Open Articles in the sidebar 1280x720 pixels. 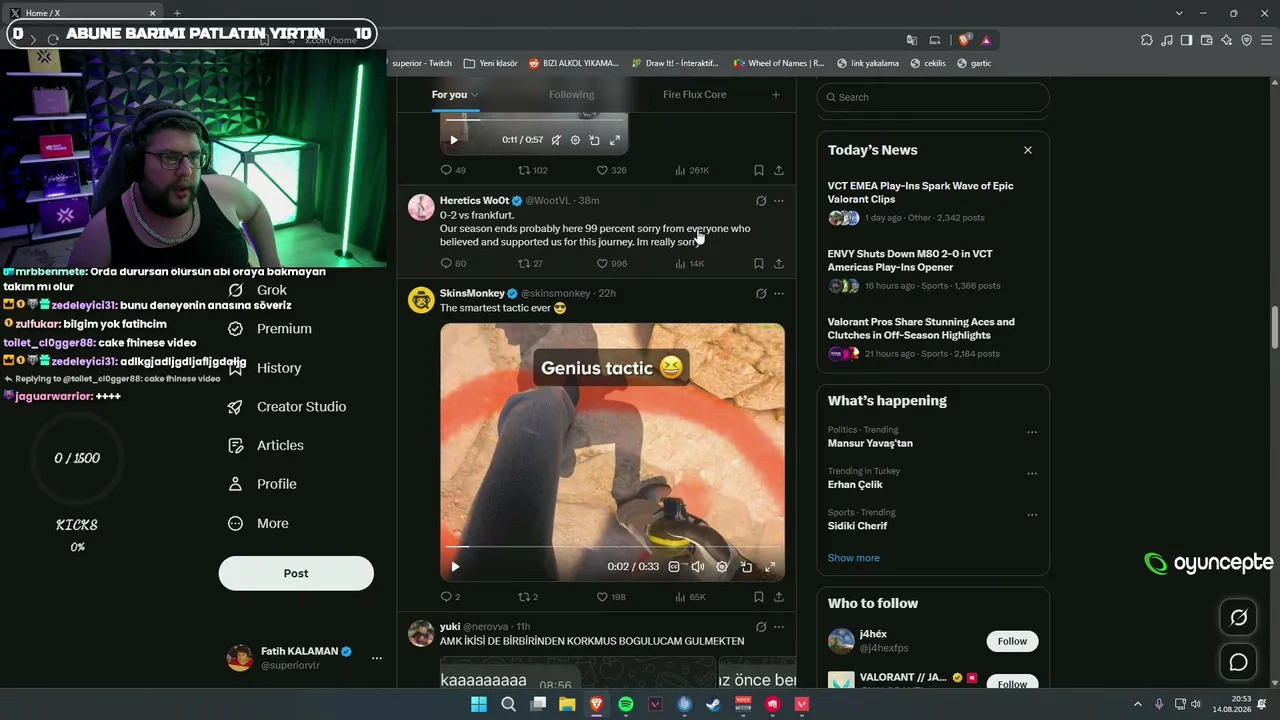tap(266, 446)
